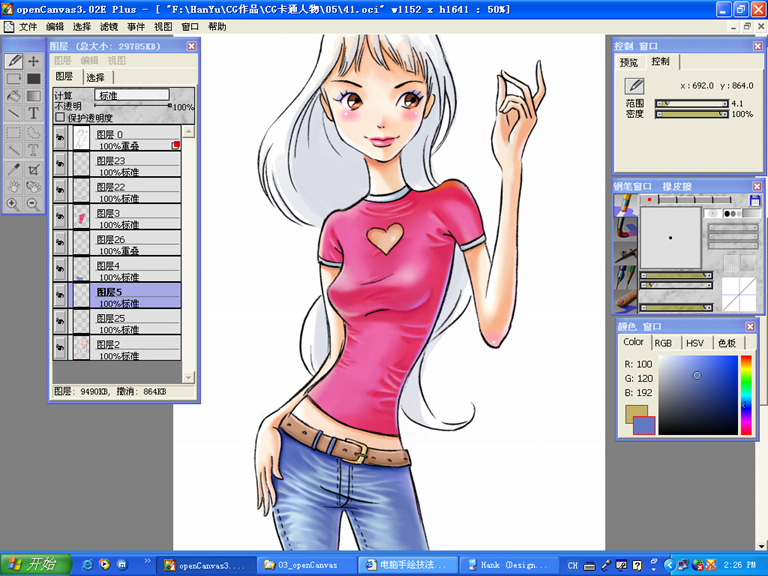The height and width of the screenshot is (576, 768).
Task: Choose the airbrush preset in pen window
Action: click(x=625, y=253)
